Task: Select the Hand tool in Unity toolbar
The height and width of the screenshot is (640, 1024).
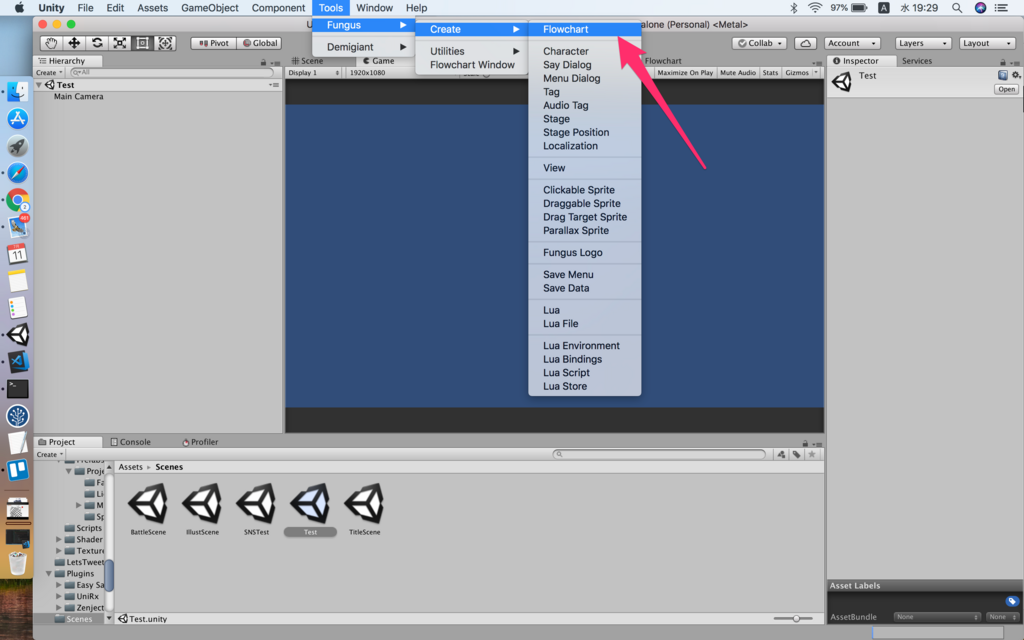Action: click(x=51, y=43)
